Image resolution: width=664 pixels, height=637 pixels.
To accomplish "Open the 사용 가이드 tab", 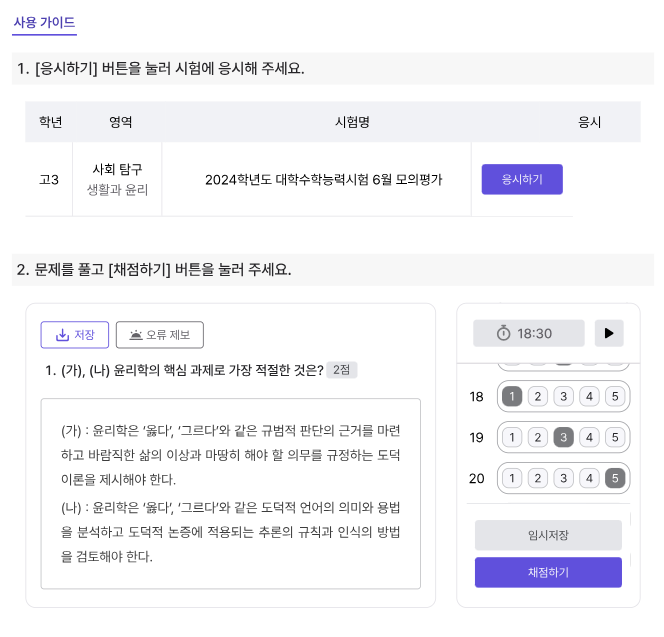I will pyautogui.click(x=44, y=22).
